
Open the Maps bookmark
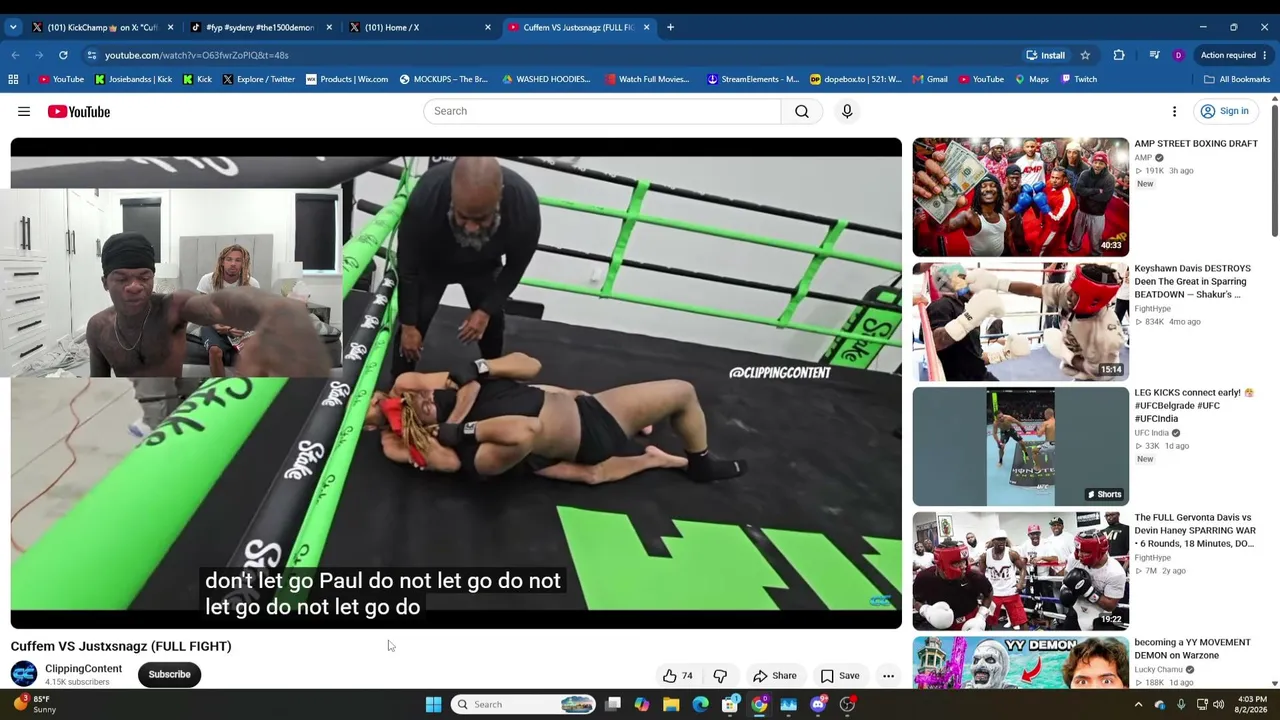click(x=1031, y=79)
